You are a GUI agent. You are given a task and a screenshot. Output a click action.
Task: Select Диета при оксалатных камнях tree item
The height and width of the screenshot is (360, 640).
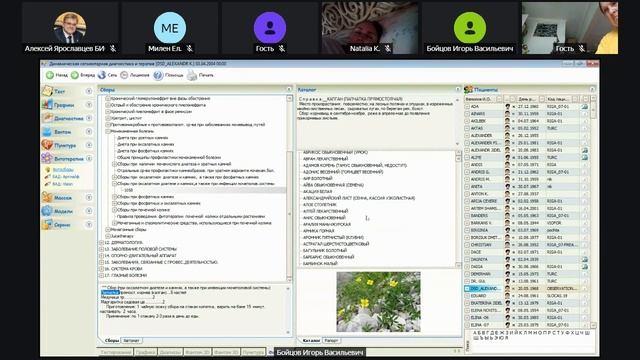(x=146, y=144)
